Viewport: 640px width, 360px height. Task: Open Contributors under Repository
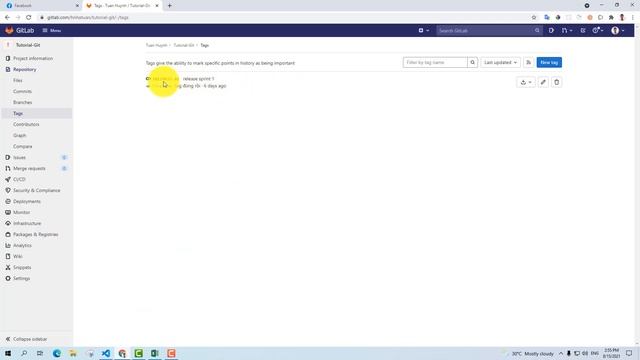tap(26, 124)
